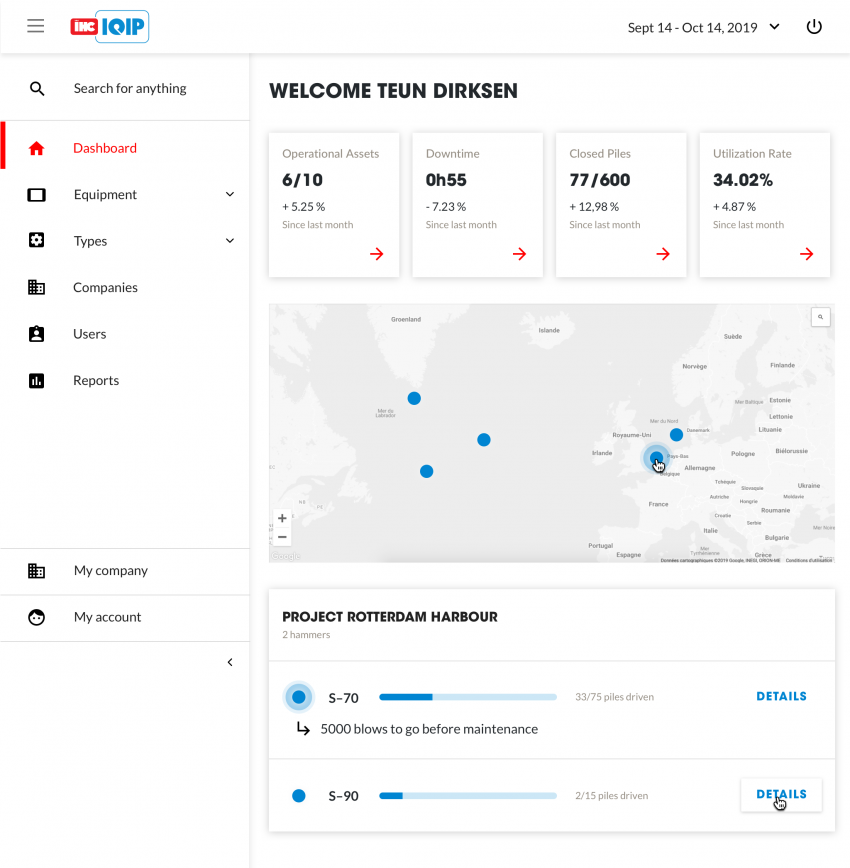Open the map search icon button
Viewport: 850px width, 868px height.
click(x=821, y=317)
